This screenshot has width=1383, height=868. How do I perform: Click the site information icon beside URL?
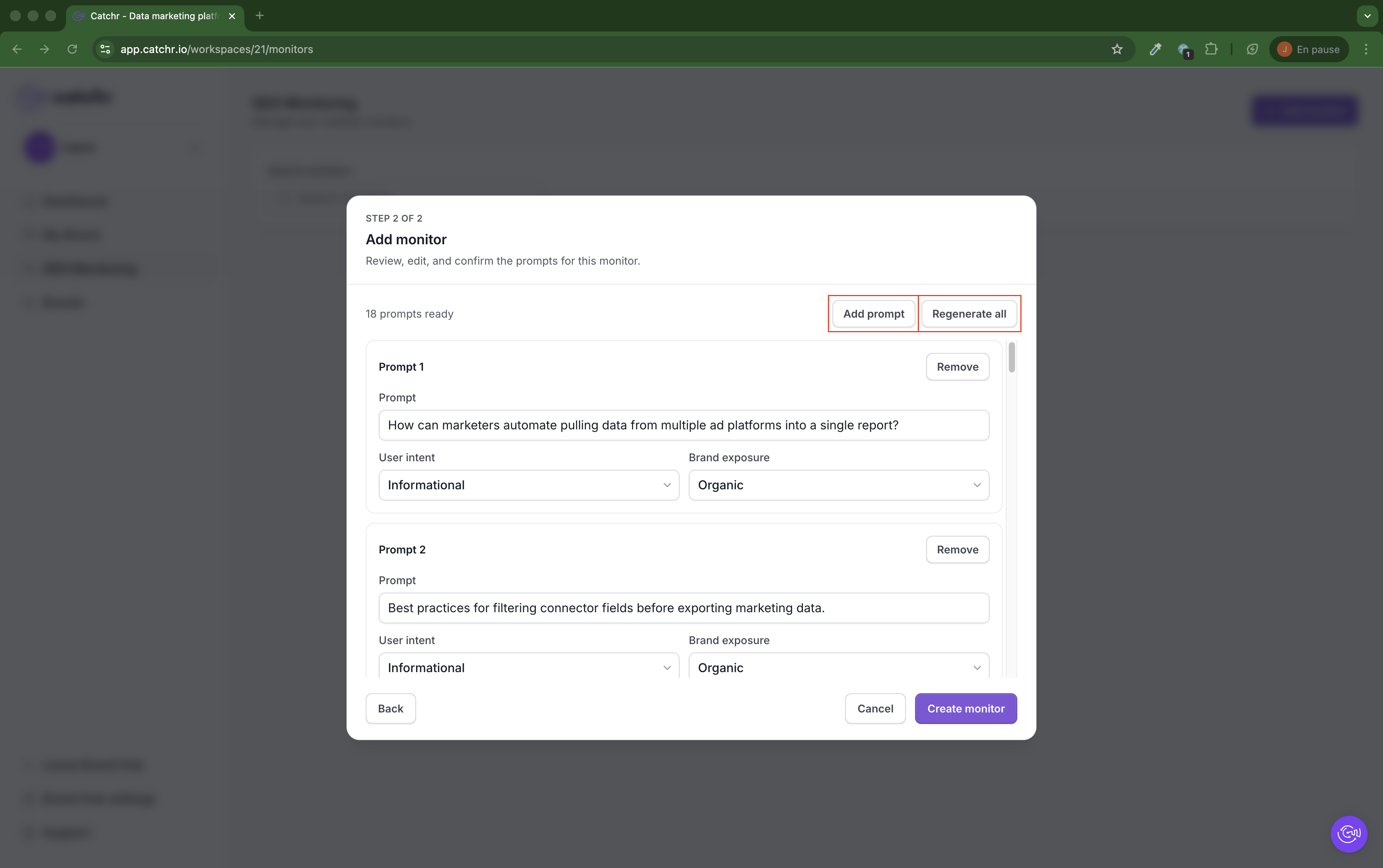tap(105, 50)
